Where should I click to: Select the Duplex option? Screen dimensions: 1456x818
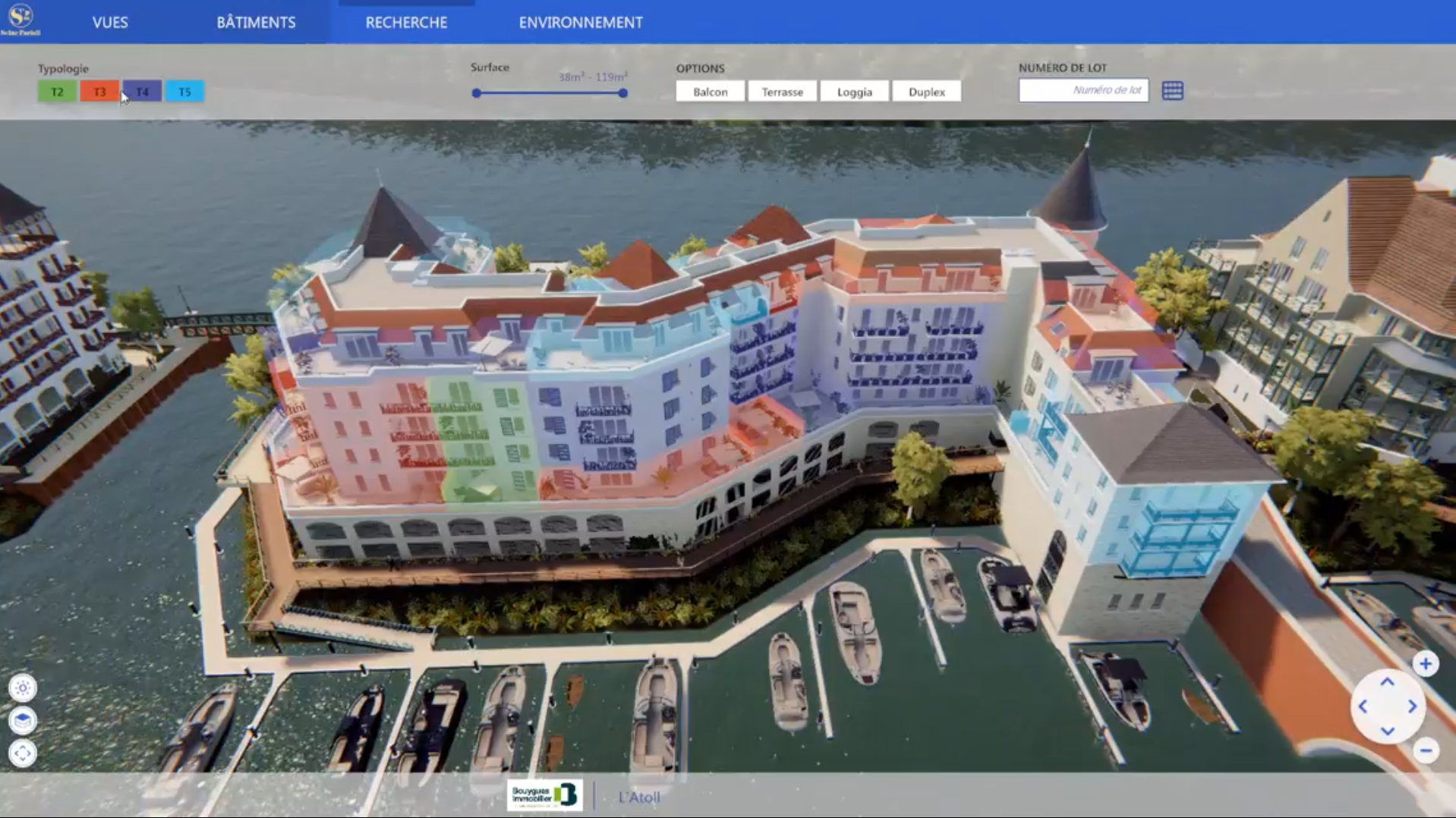tap(927, 91)
